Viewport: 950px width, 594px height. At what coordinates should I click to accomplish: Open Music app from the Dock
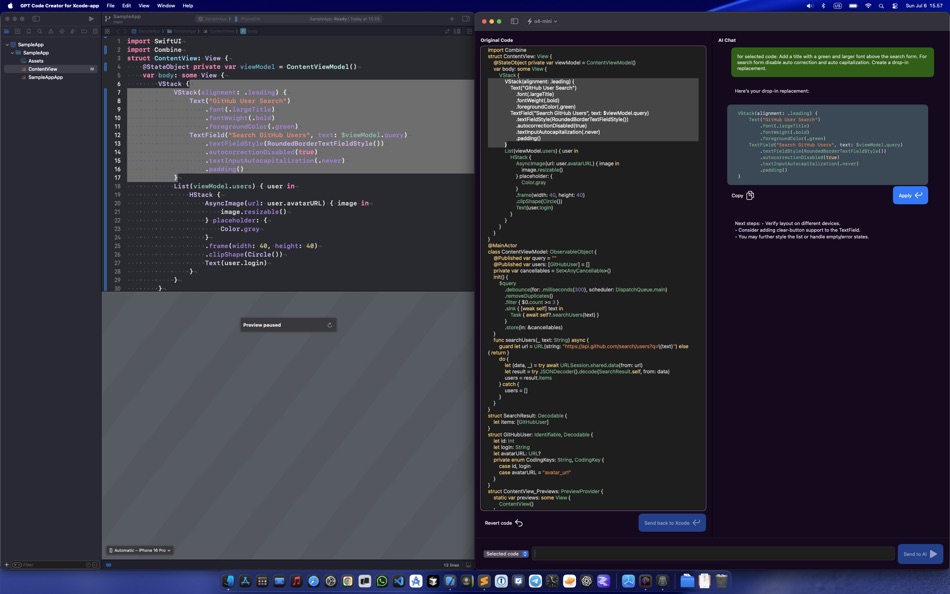pos(296,581)
